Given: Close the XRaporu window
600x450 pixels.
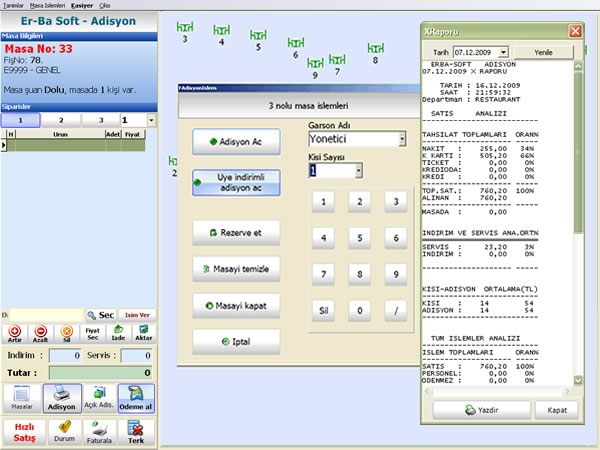Looking at the screenshot, I should coord(575,31).
